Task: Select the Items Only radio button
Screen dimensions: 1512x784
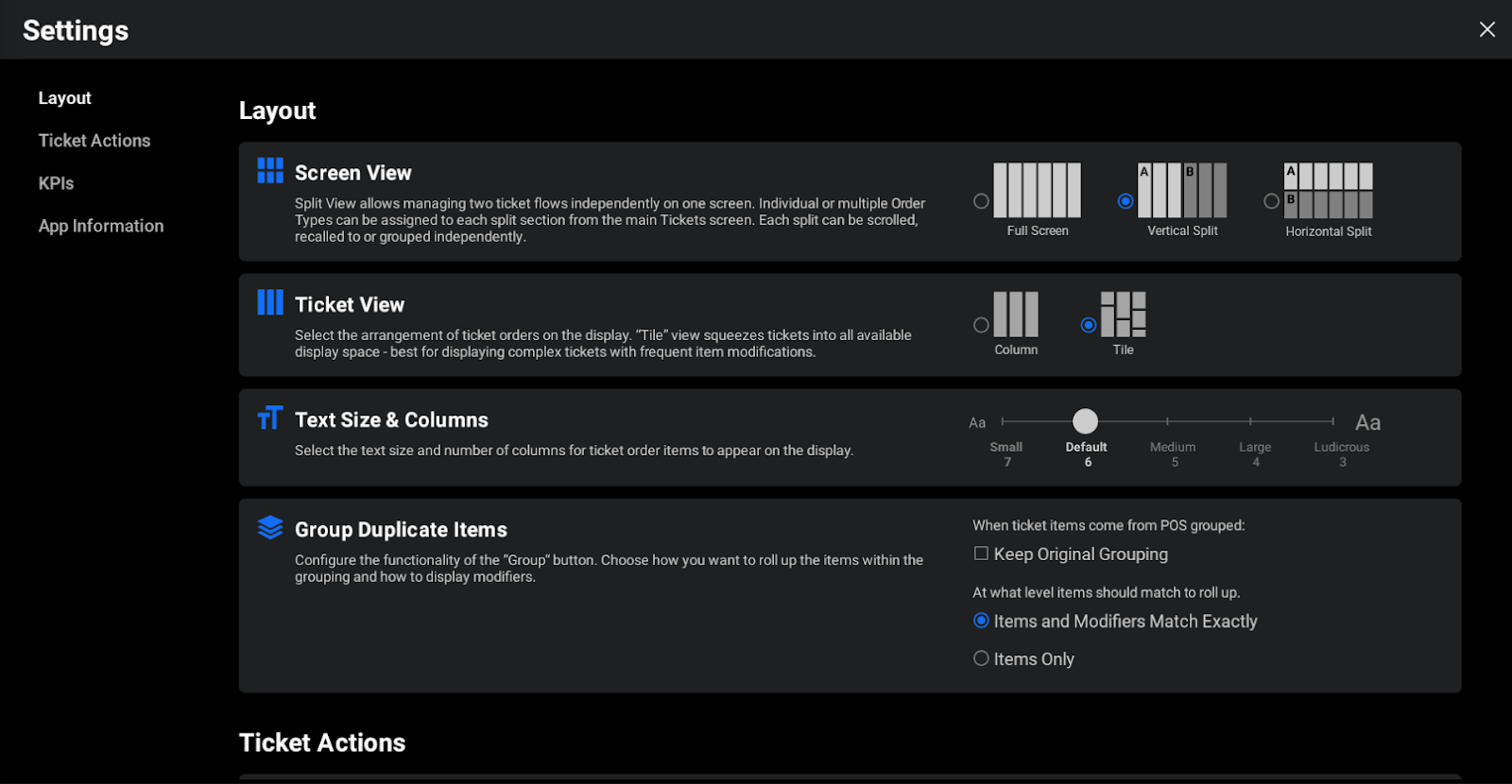Action: 982,658
